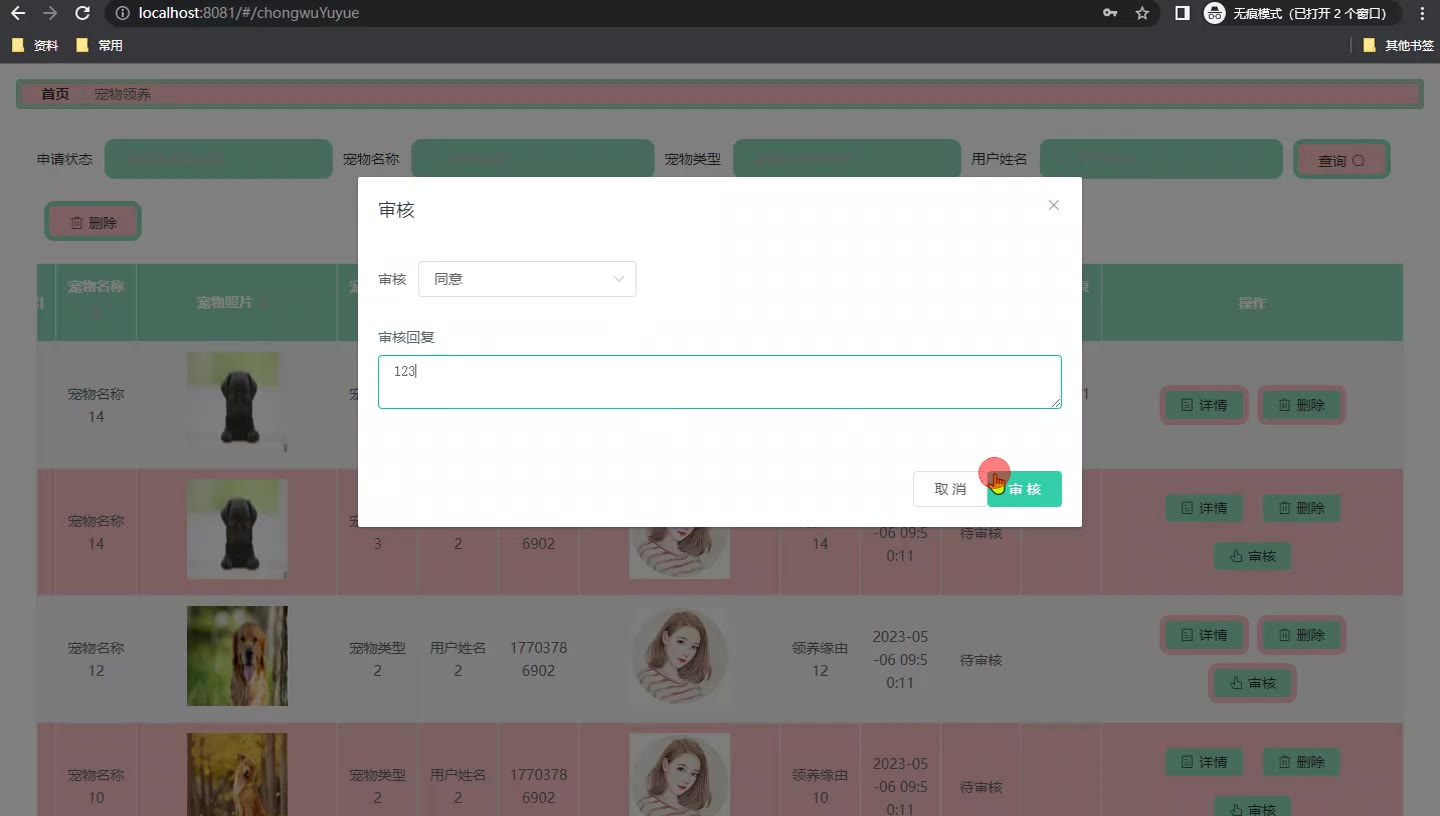1440x816 pixels.
Task: Run the search with the 查询 button
Action: pos(1341,160)
